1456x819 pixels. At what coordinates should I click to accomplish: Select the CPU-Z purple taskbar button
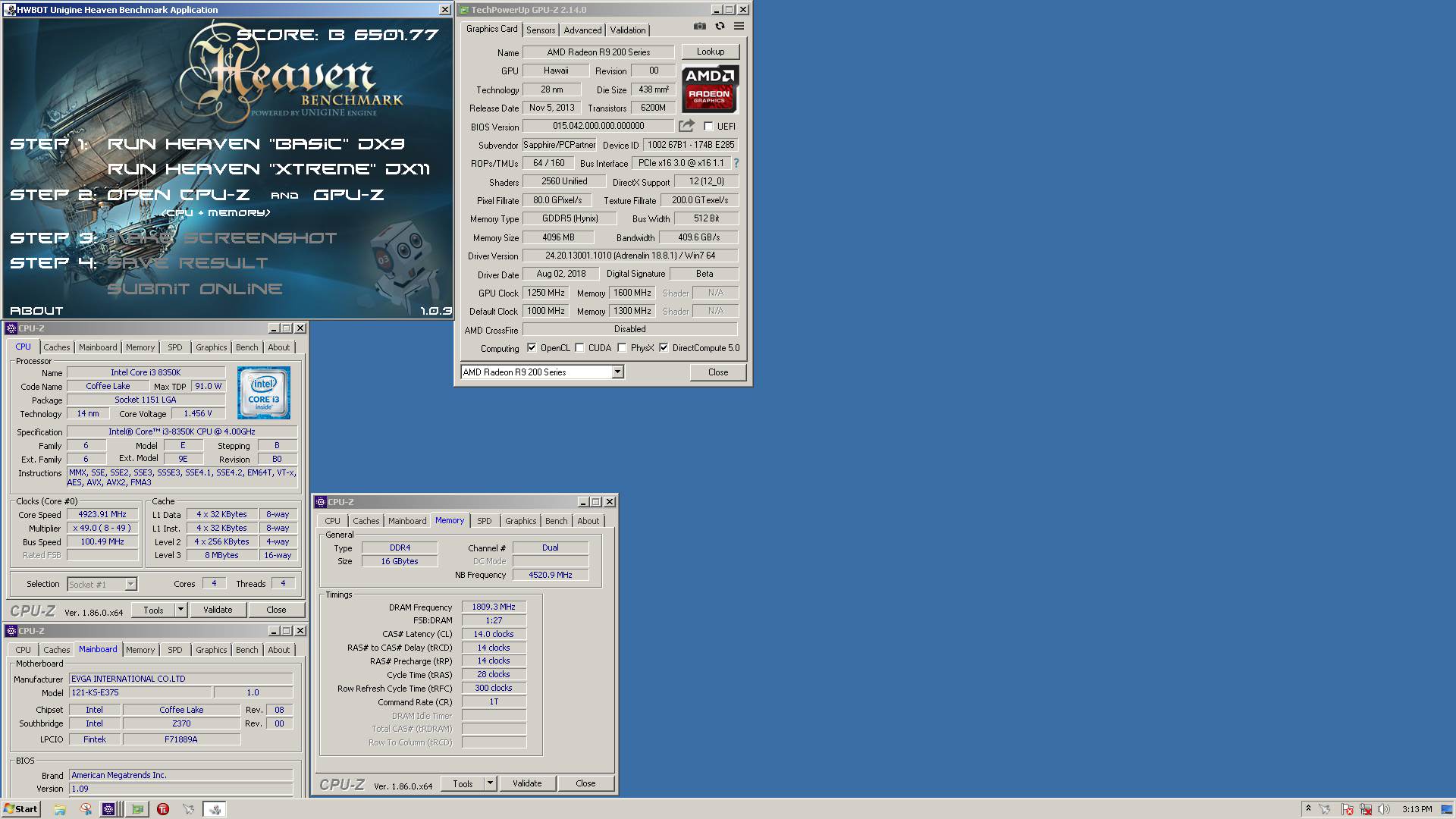(x=109, y=809)
